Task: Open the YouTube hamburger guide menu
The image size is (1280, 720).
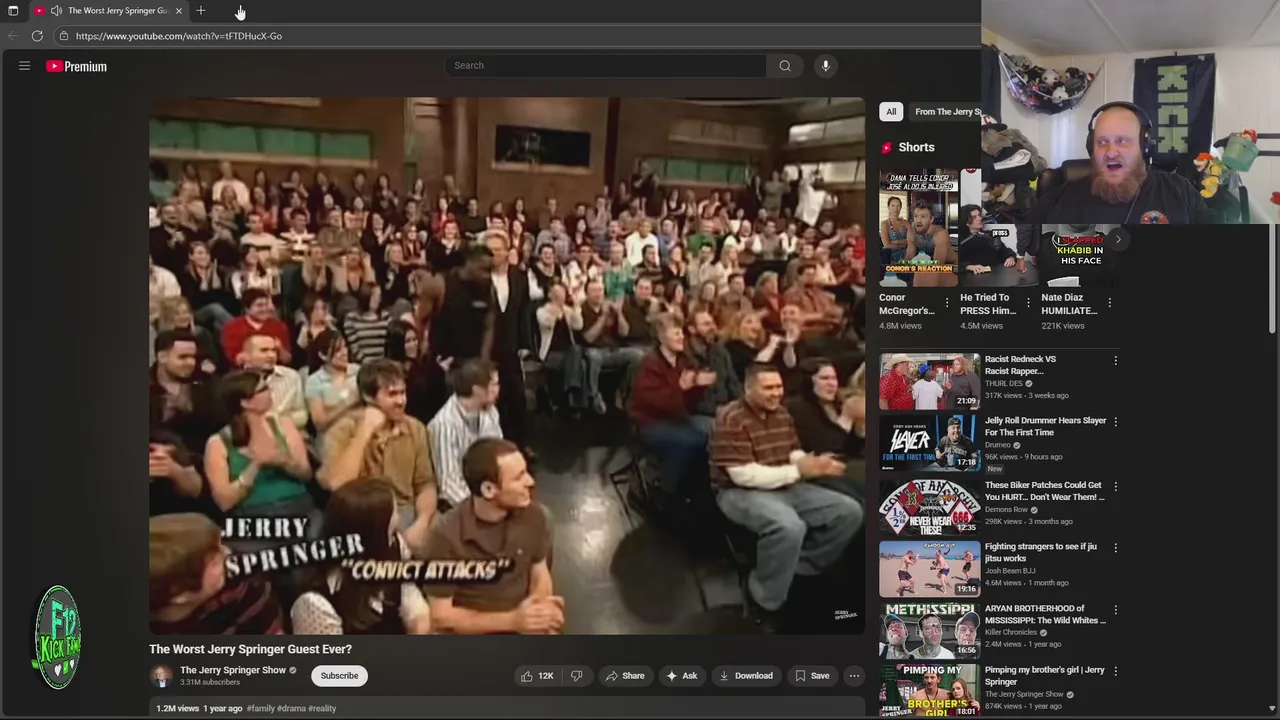Action: [24, 66]
